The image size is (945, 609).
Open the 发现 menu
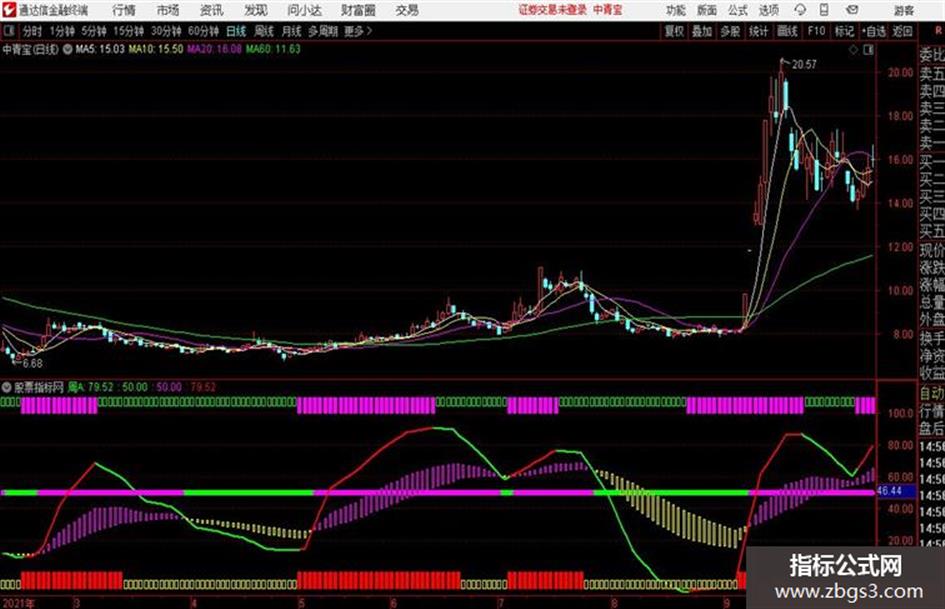point(256,10)
